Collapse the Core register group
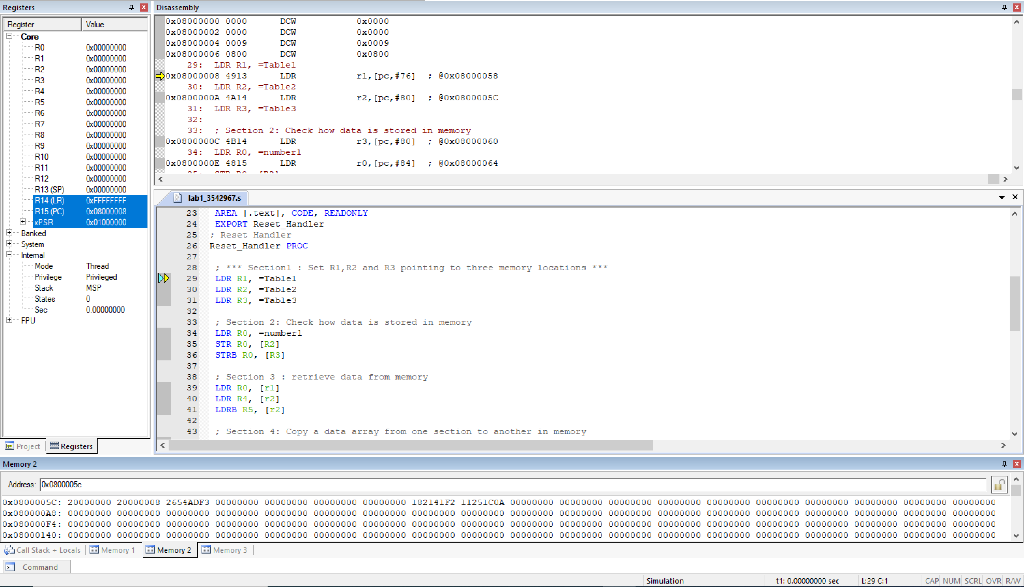Viewport: 1024px width, 587px height. 10,37
